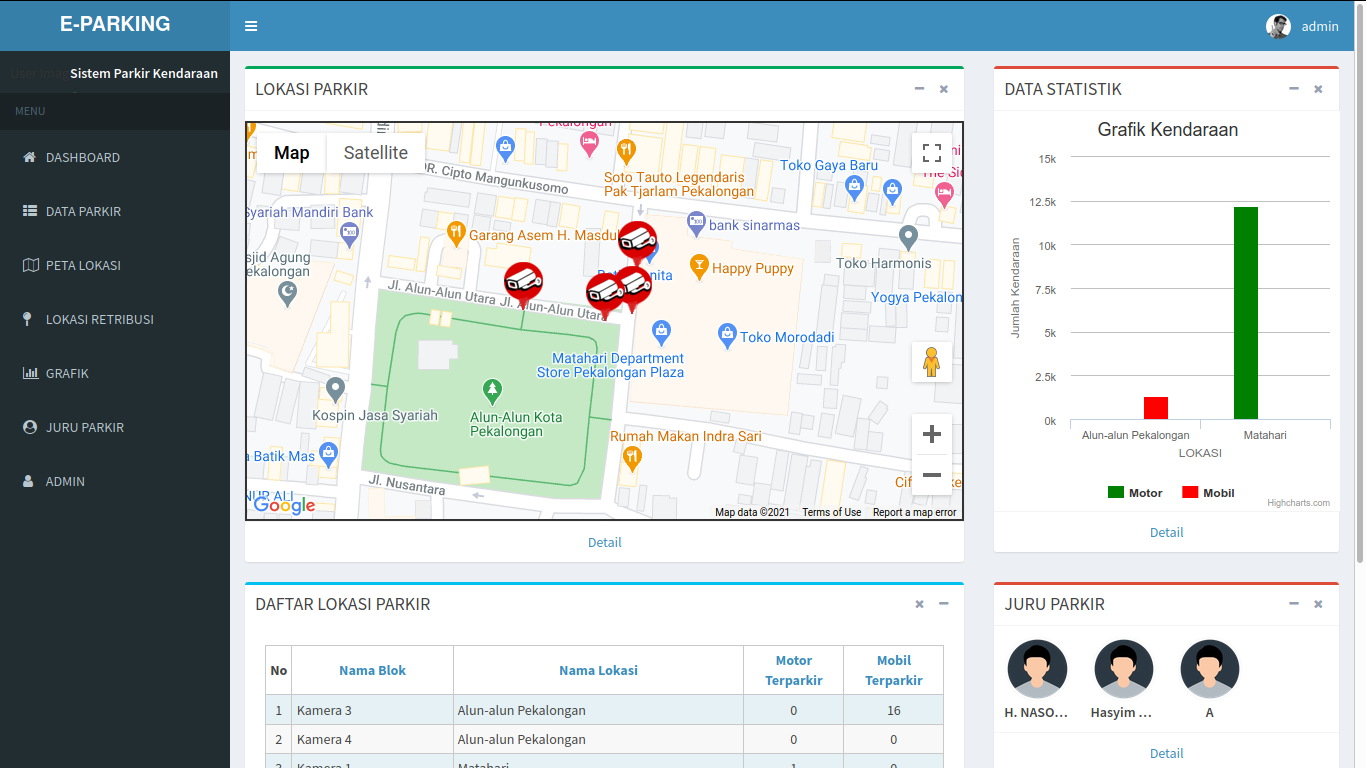Image resolution: width=1366 pixels, height=768 pixels.
Task: Sort the table by Mobil Terparkir
Action: (x=894, y=670)
